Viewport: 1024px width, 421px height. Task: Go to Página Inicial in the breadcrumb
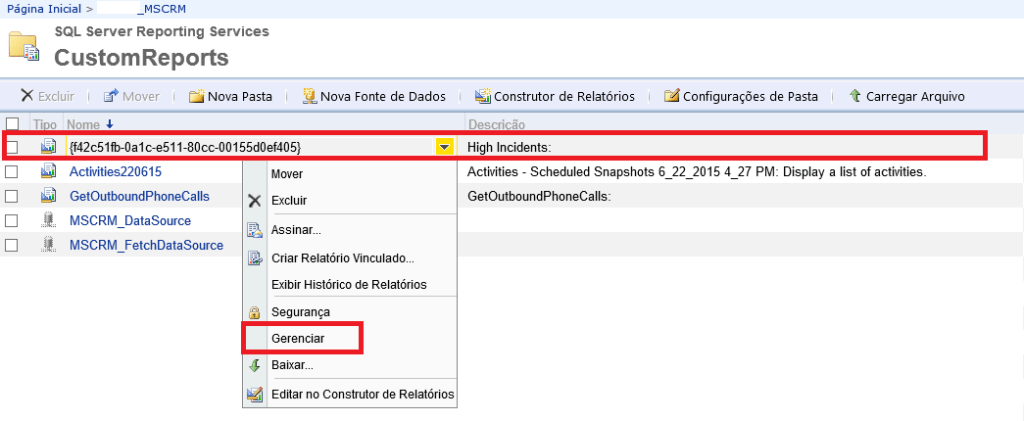[44, 8]
